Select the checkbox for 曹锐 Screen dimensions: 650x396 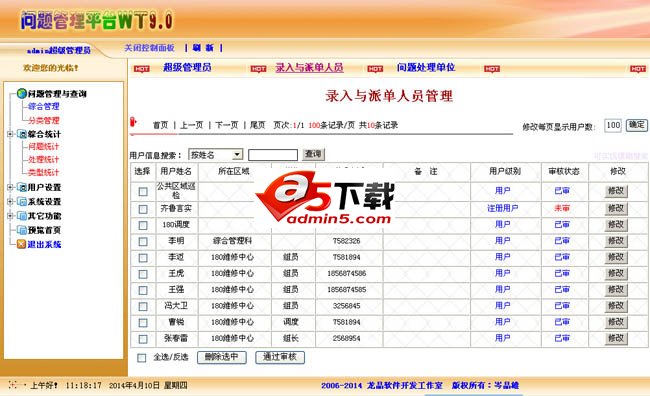pos(143,323)
